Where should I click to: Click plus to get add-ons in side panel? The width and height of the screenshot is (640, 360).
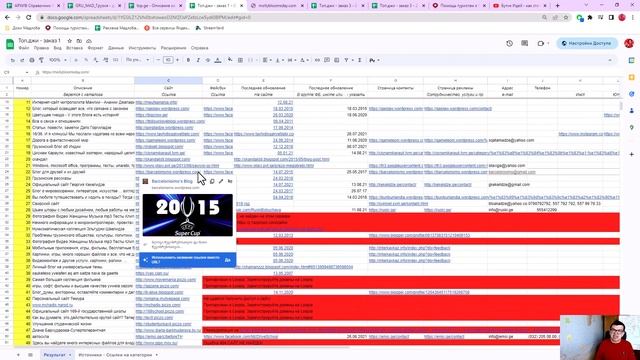tap(631, 154)
